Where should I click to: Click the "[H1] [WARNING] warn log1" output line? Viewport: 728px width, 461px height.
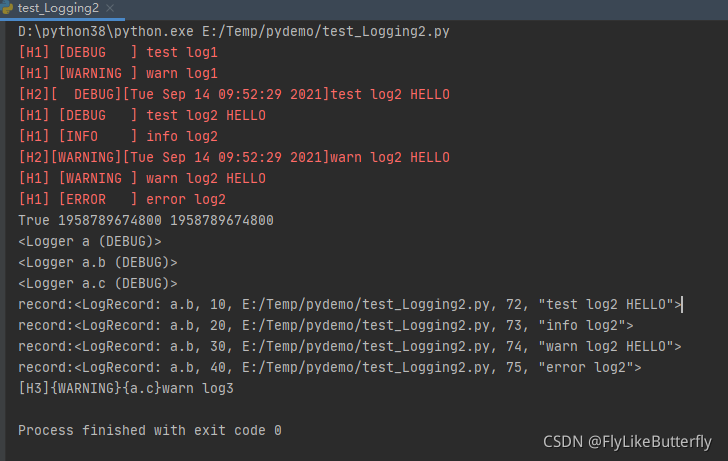point(118,73)
